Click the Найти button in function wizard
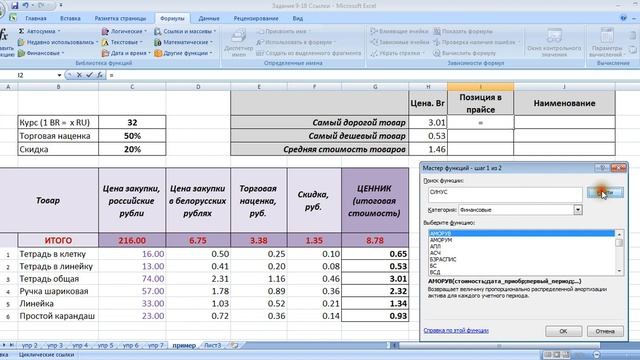 (605, 192)
